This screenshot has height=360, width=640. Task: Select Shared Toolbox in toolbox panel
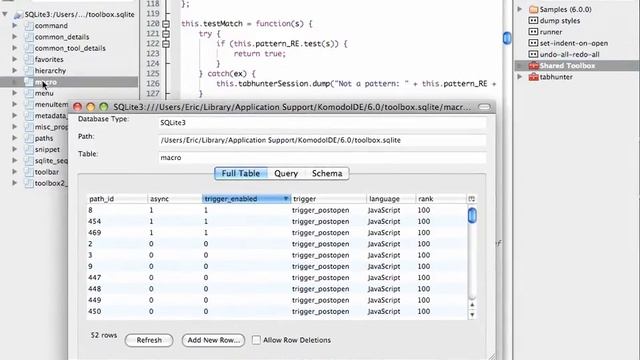(576, 65)
